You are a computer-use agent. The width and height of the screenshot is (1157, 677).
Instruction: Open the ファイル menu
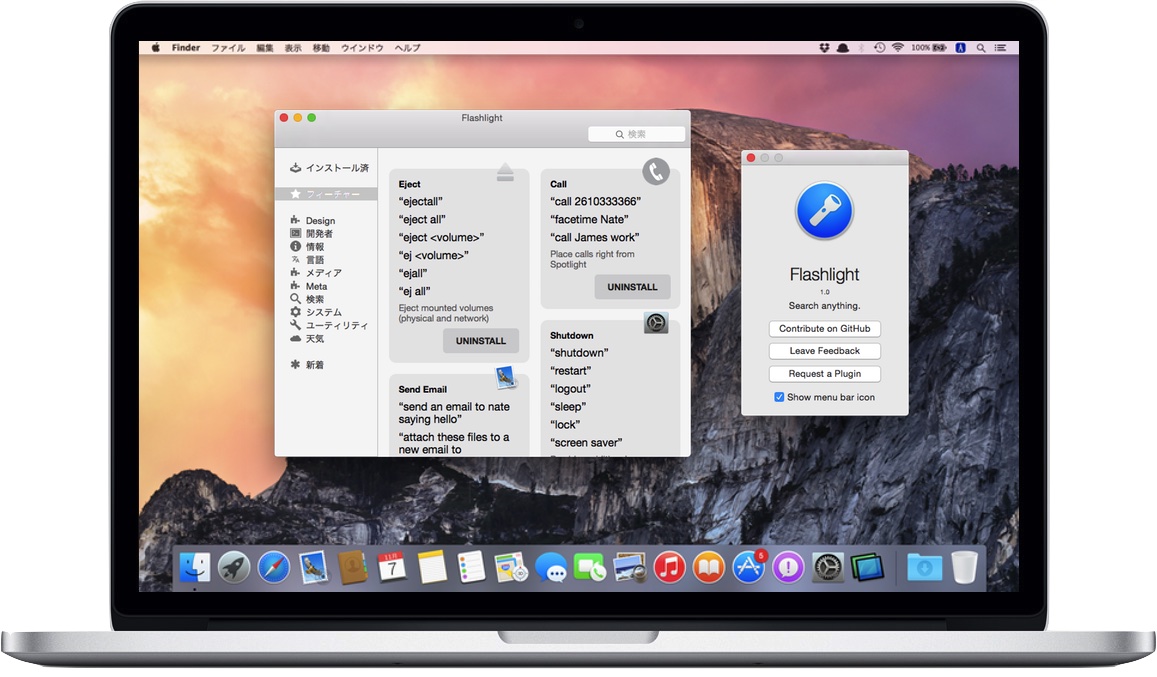click(x=228, y=48)
